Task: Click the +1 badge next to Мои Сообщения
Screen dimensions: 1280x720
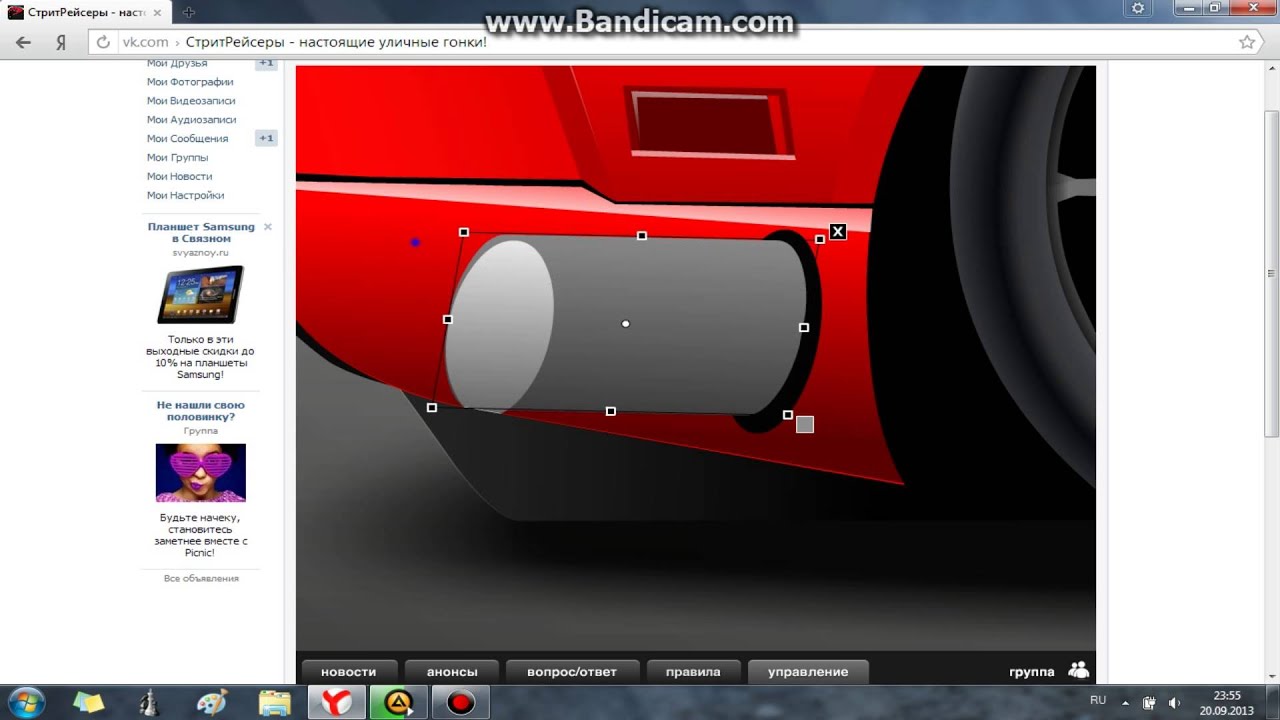Action: [x=266, y=138]
